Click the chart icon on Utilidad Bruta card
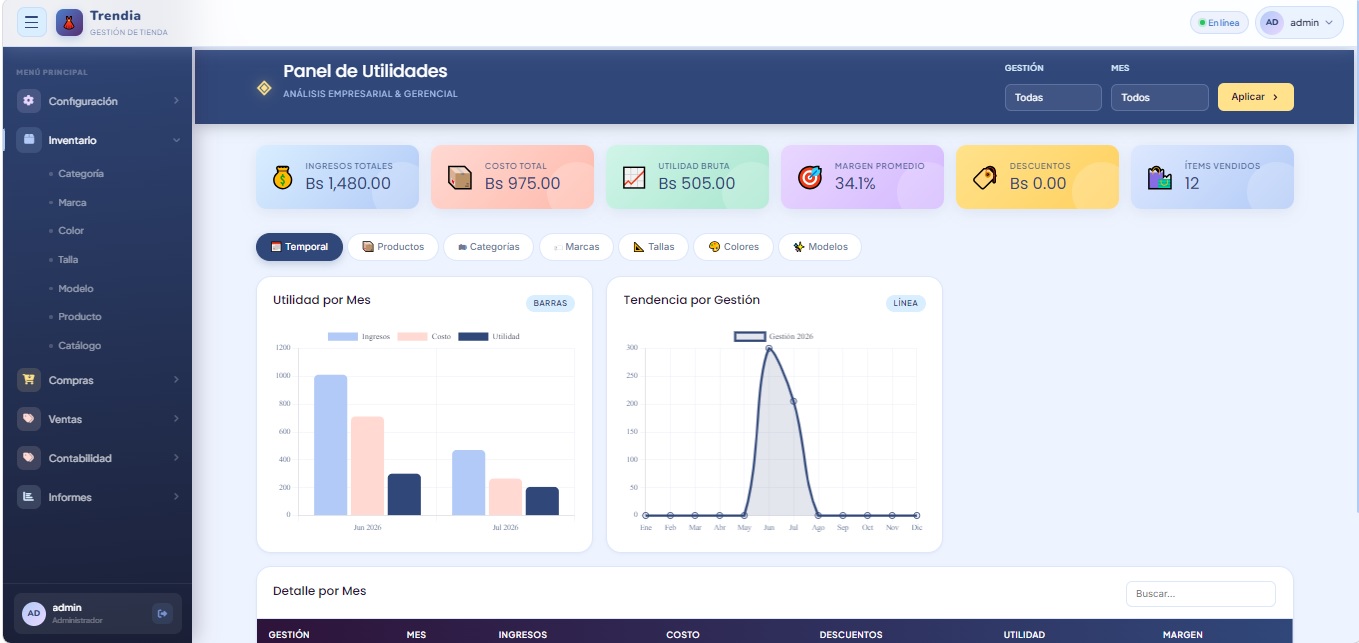 point(634,177)
